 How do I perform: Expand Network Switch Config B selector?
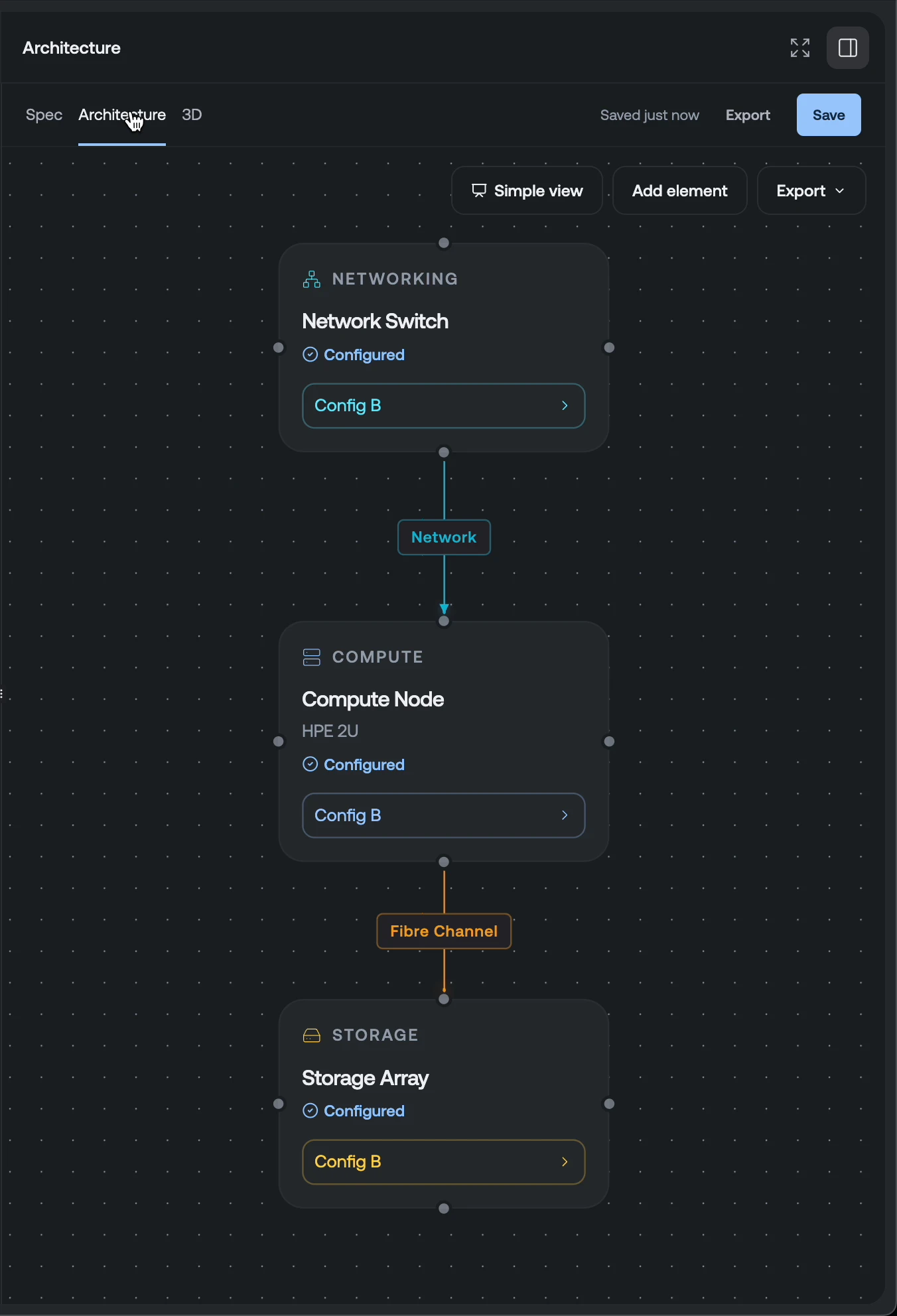coord(444,406)
